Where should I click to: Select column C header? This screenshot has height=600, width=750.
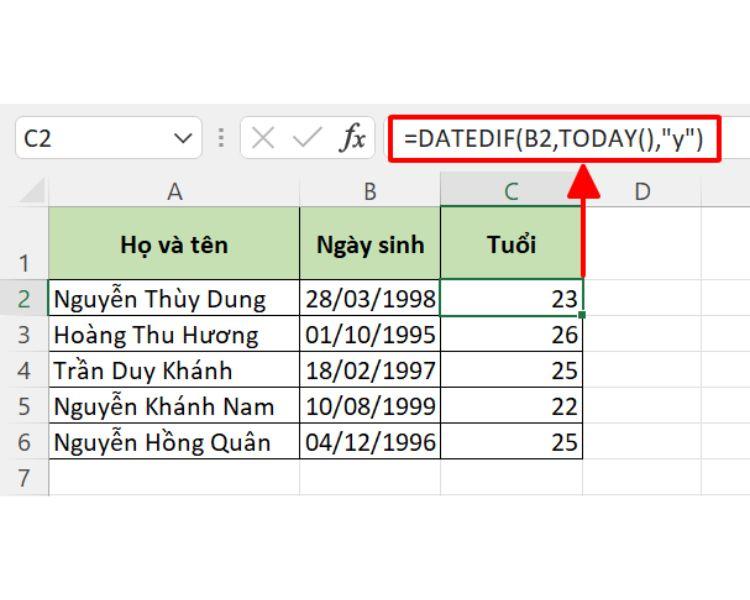(511, 191)
